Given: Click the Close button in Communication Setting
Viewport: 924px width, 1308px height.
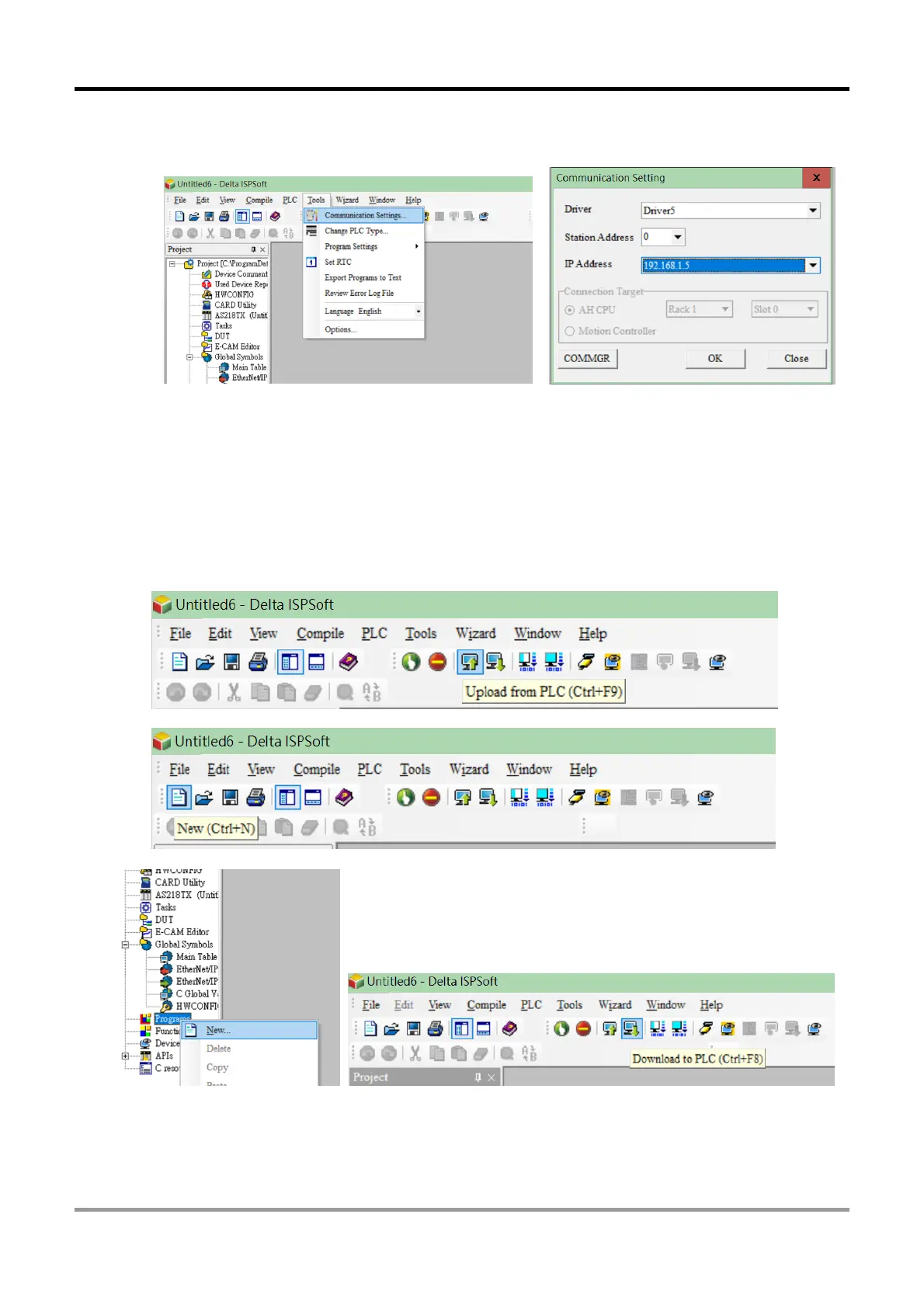Looking at the screenshot, I should tap(796, 359).
